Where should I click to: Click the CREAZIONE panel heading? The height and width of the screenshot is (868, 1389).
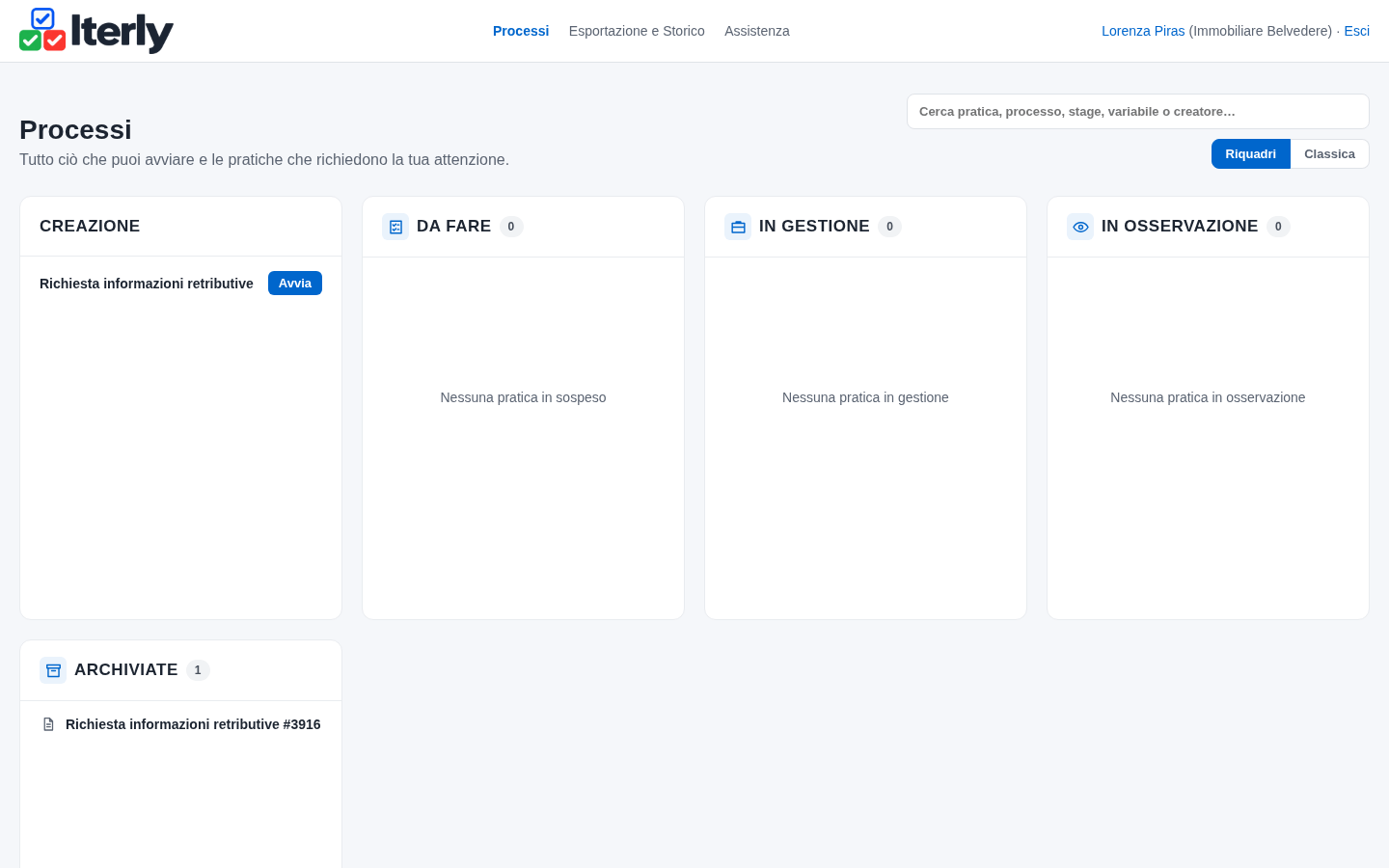click(90, 226)
